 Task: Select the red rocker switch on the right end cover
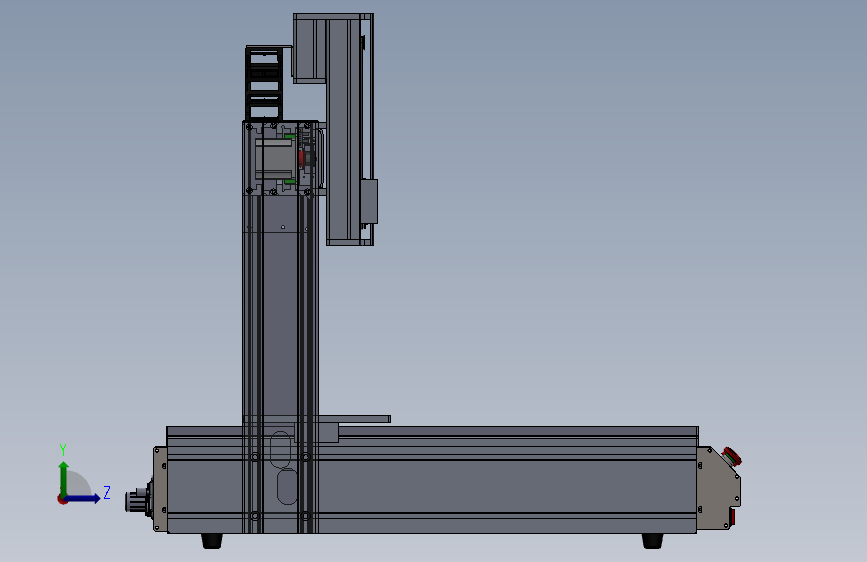732,517
